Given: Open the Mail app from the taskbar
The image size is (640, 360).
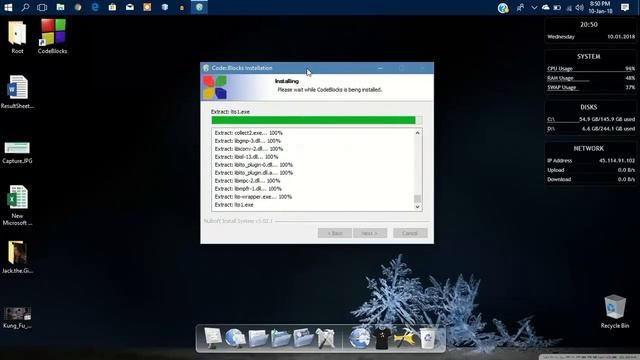Looking at the screenshot, I should (x=130, y=7).
